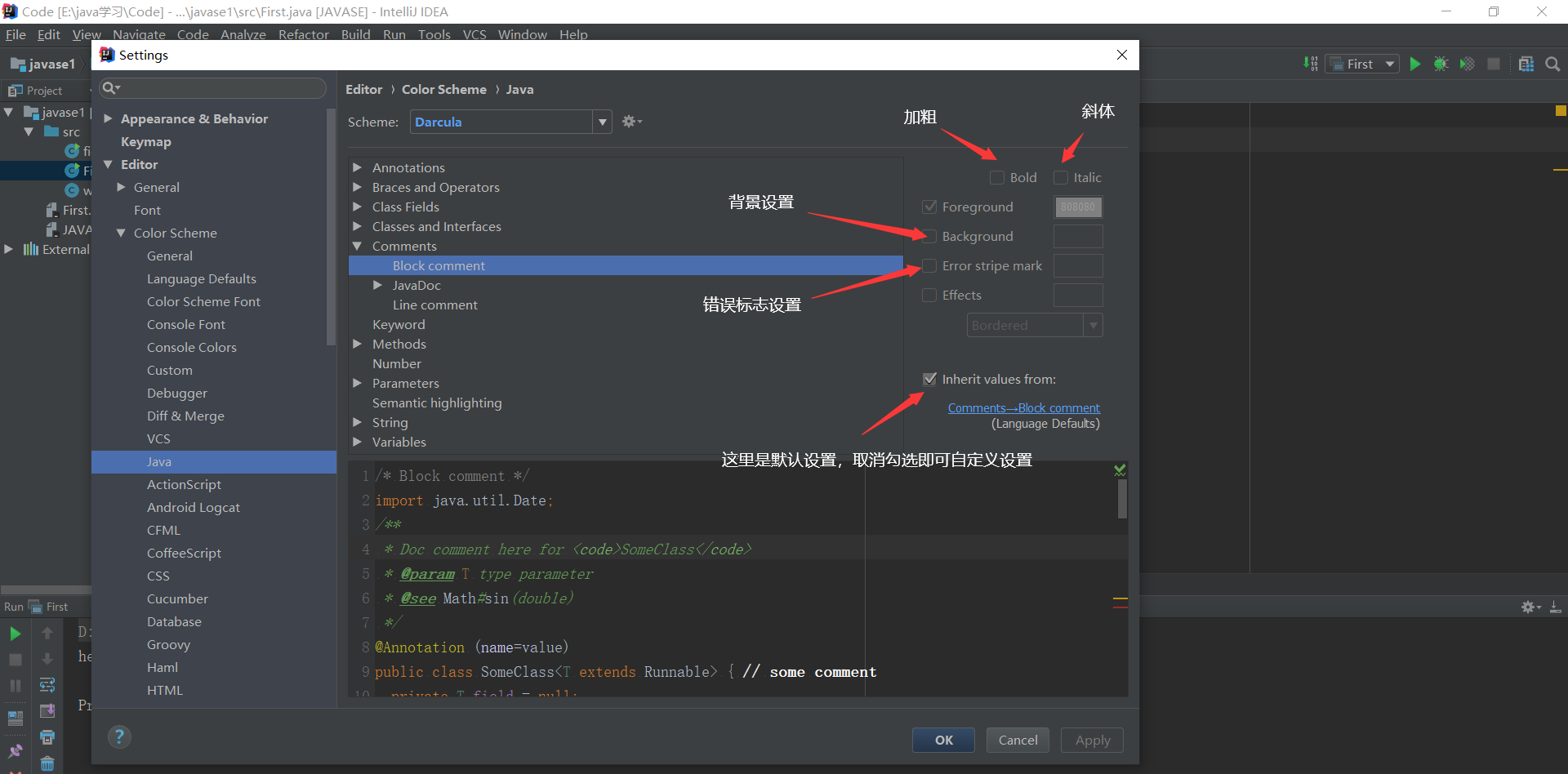
Task: Focus the Settings search field
Action: pos(213,88)
